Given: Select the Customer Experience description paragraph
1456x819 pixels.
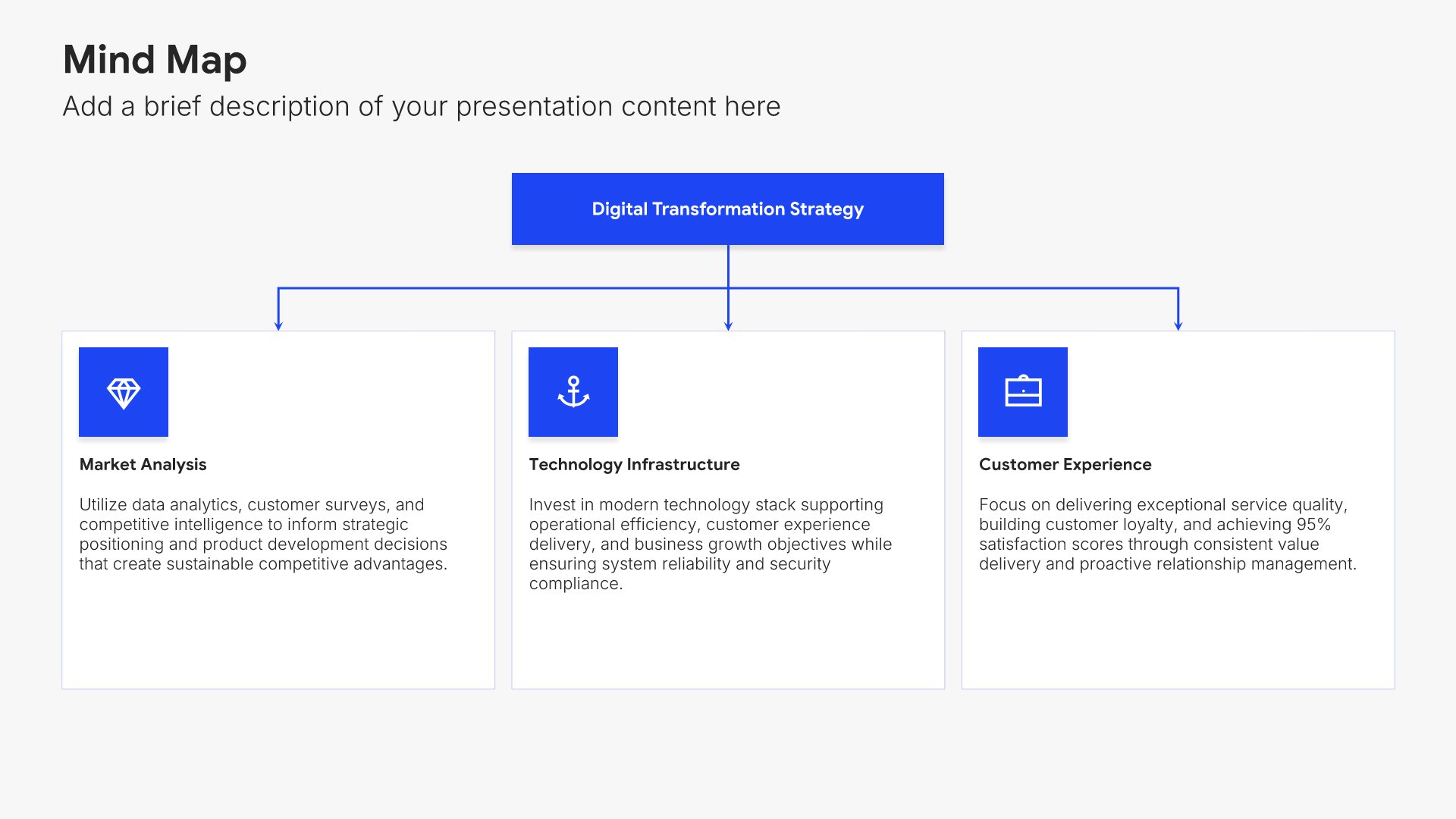Looking at the screenshot, I should 1168,534.
